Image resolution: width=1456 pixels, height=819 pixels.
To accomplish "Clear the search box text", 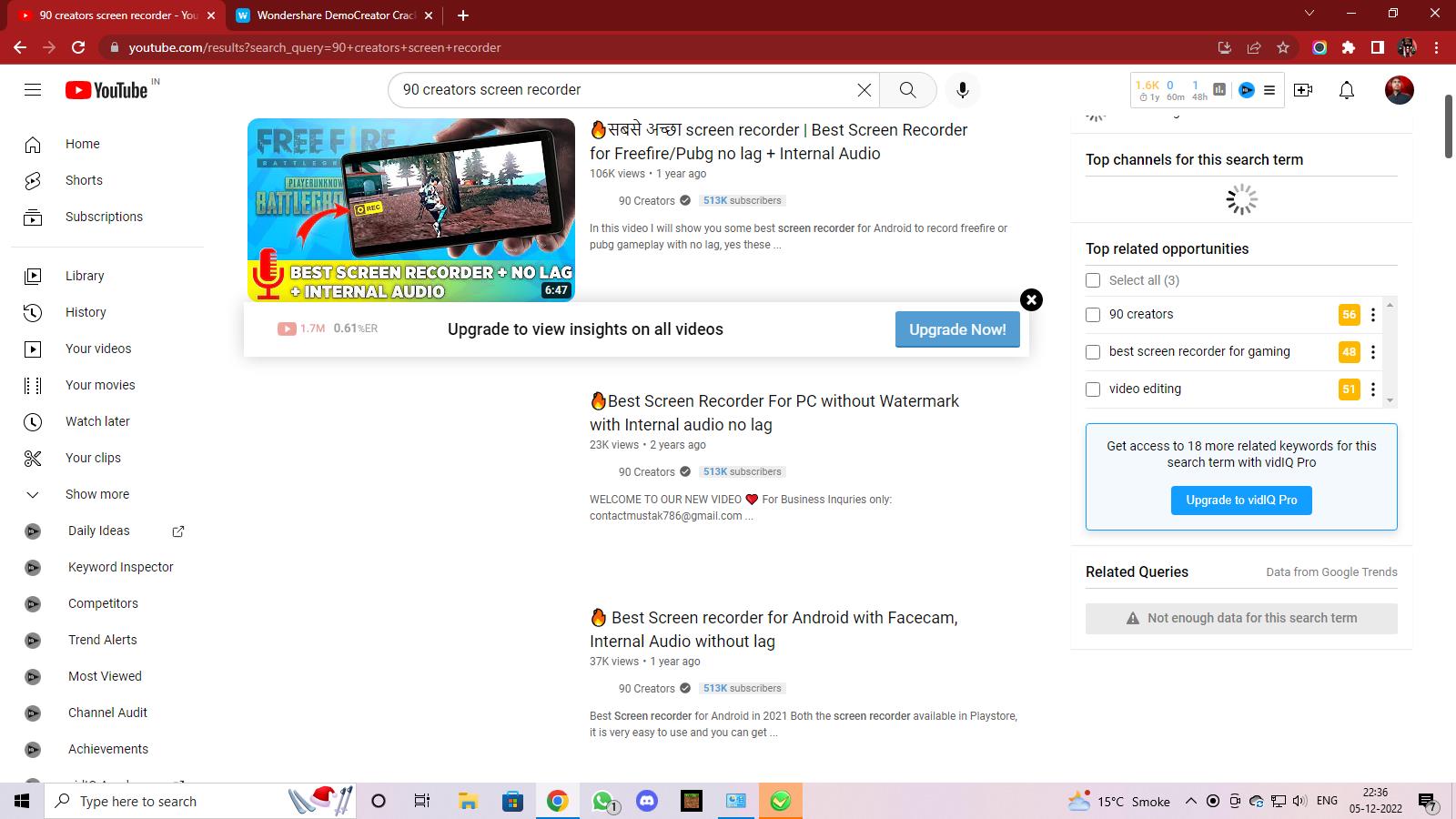I will [x=864, y=90].
